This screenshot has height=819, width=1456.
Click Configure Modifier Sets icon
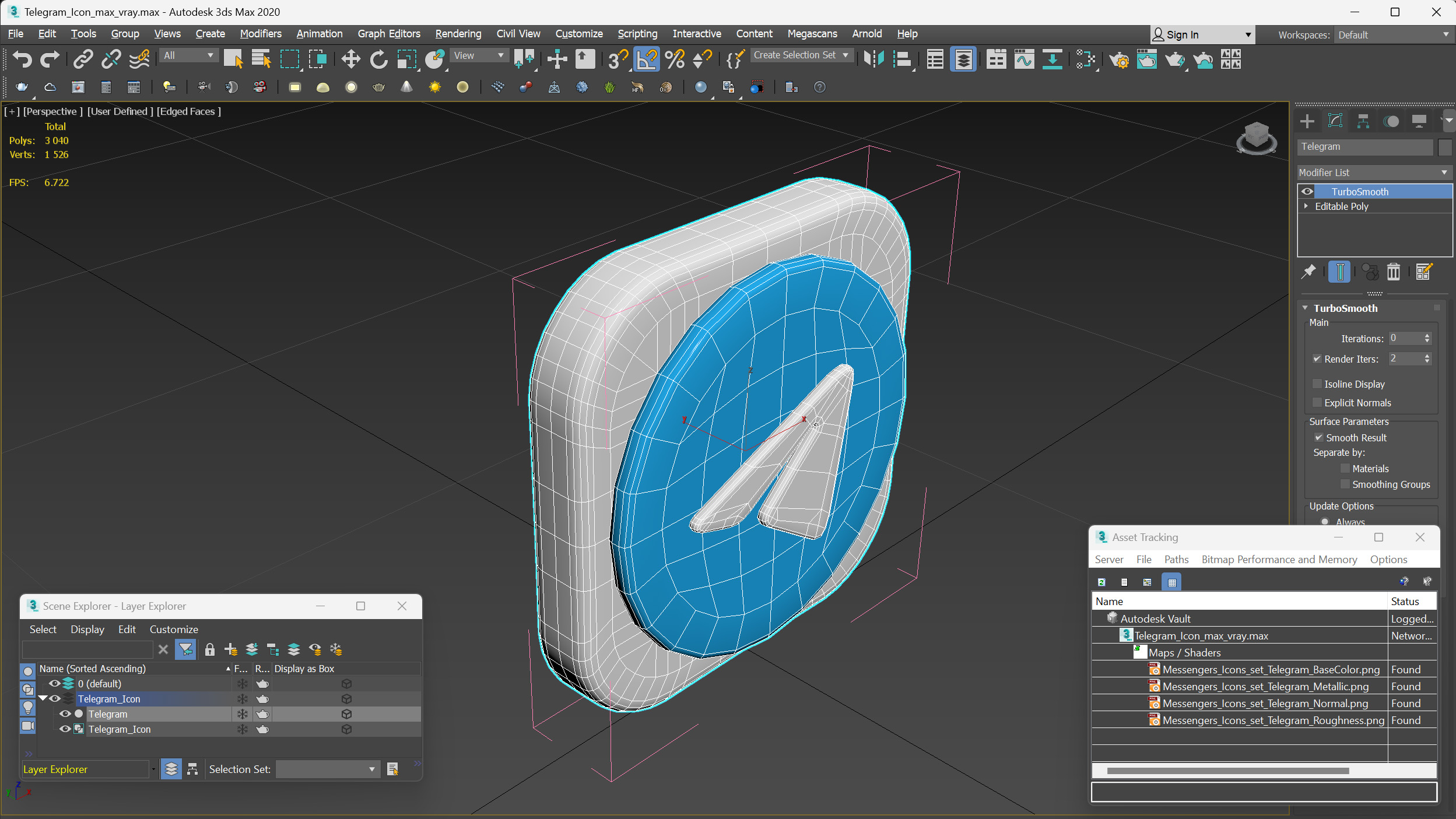coord(1423,272)
